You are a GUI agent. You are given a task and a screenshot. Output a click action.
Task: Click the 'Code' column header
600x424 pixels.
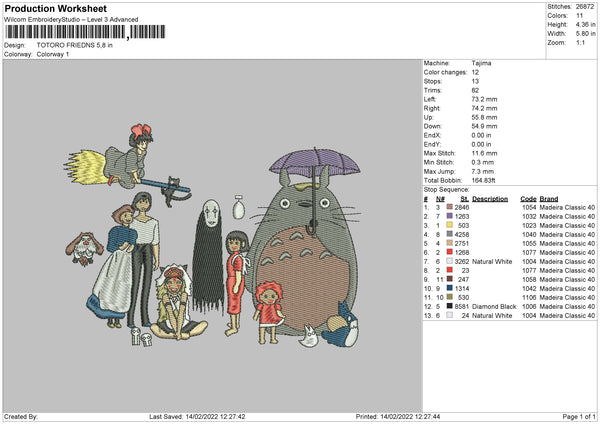[x=528, y=199]
